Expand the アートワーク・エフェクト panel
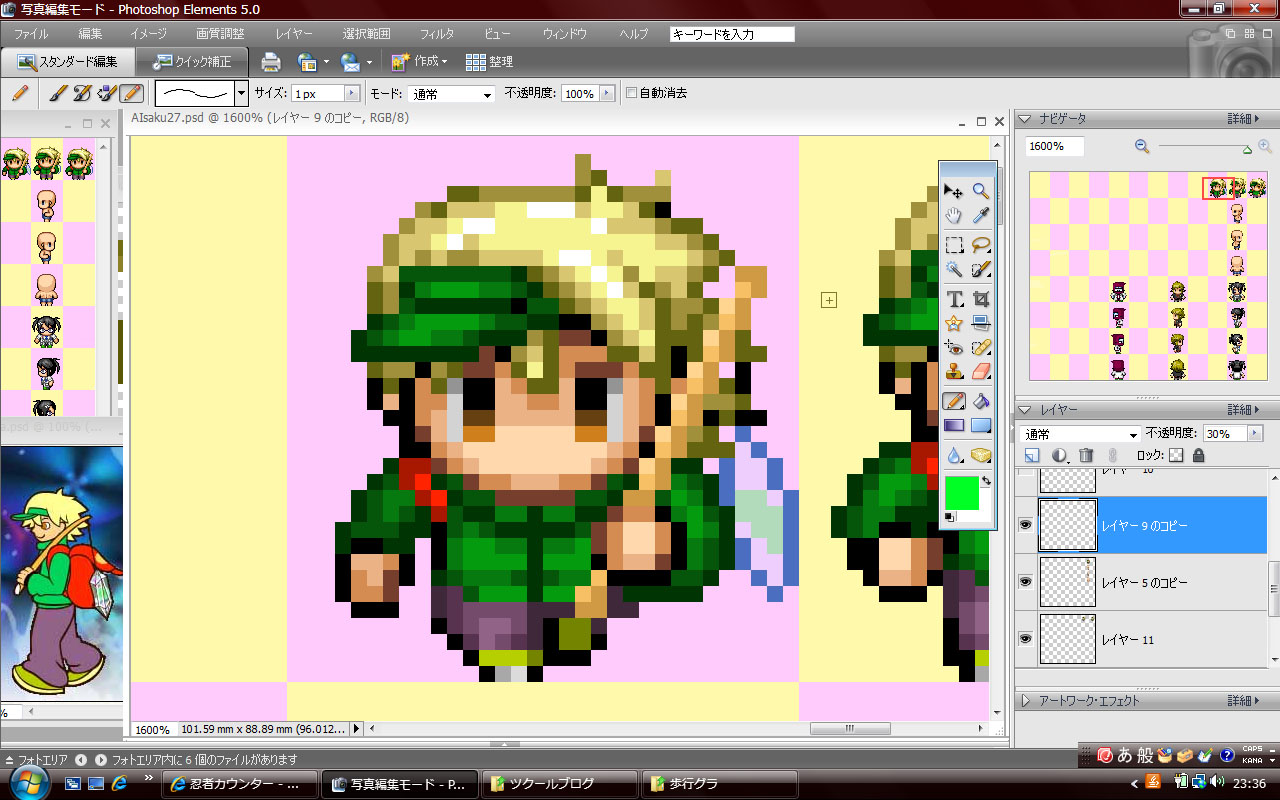This screenshot has height=800, width=1280. 1025,701
